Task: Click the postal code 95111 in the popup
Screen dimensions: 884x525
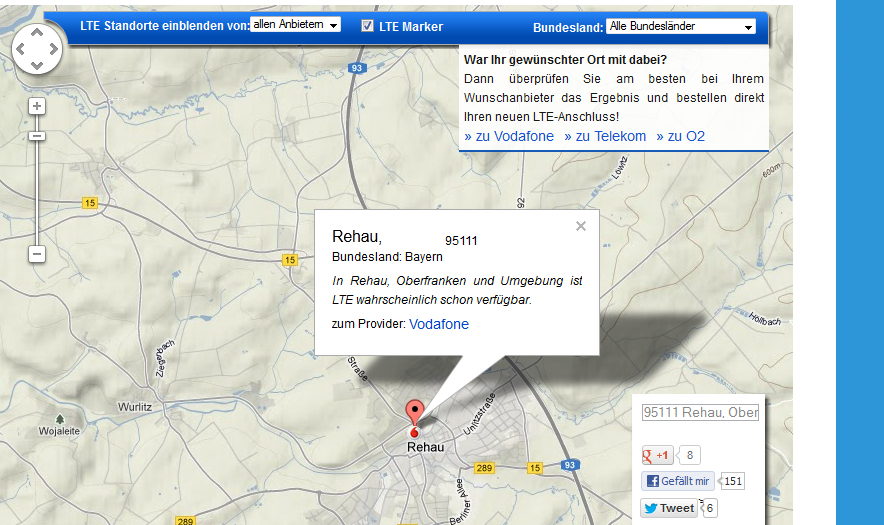Action: click(461, 241)
